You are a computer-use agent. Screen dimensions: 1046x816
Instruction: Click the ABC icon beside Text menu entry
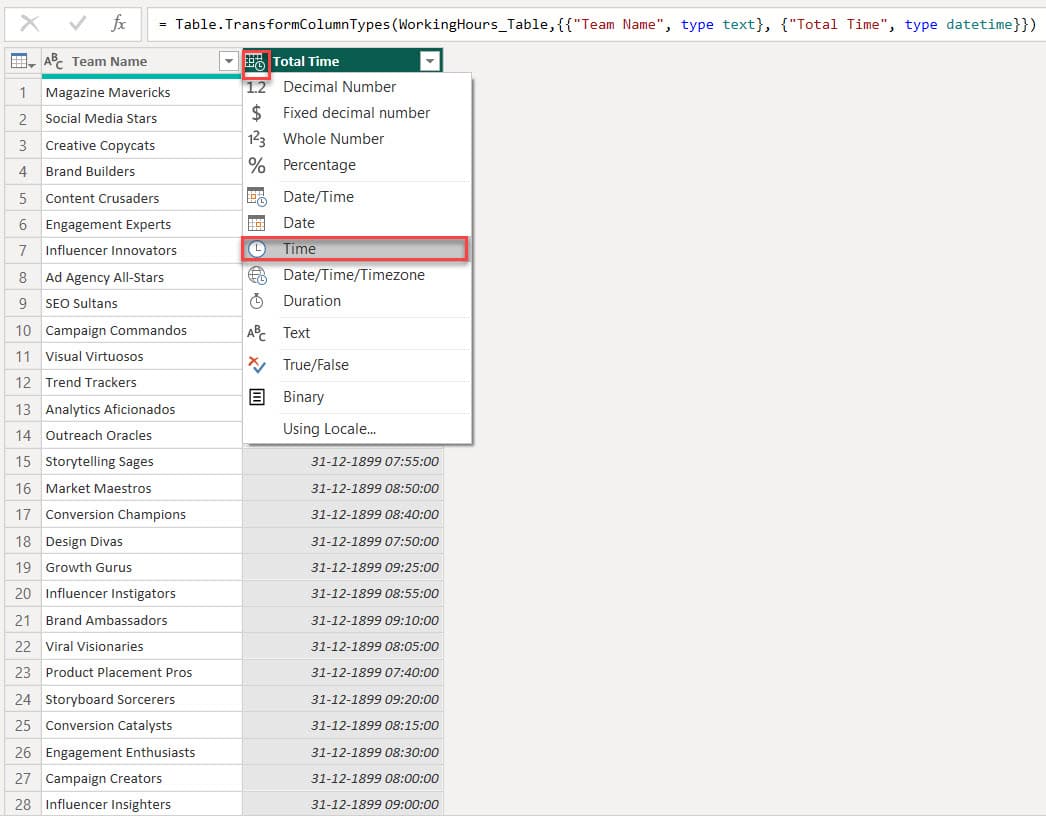(256, 333)
